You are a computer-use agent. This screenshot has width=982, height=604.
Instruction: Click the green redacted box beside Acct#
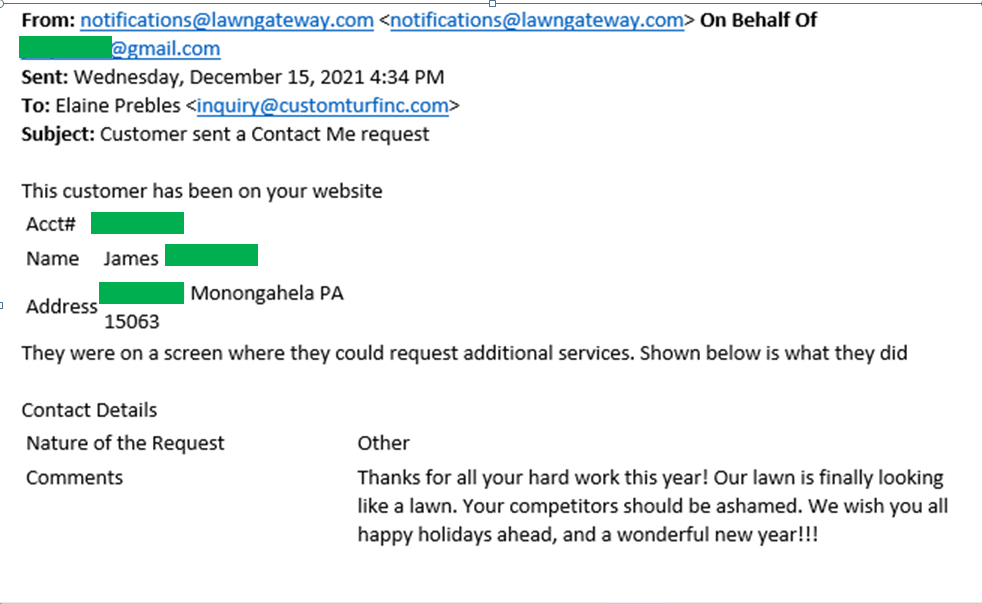(x=137, y=223)
